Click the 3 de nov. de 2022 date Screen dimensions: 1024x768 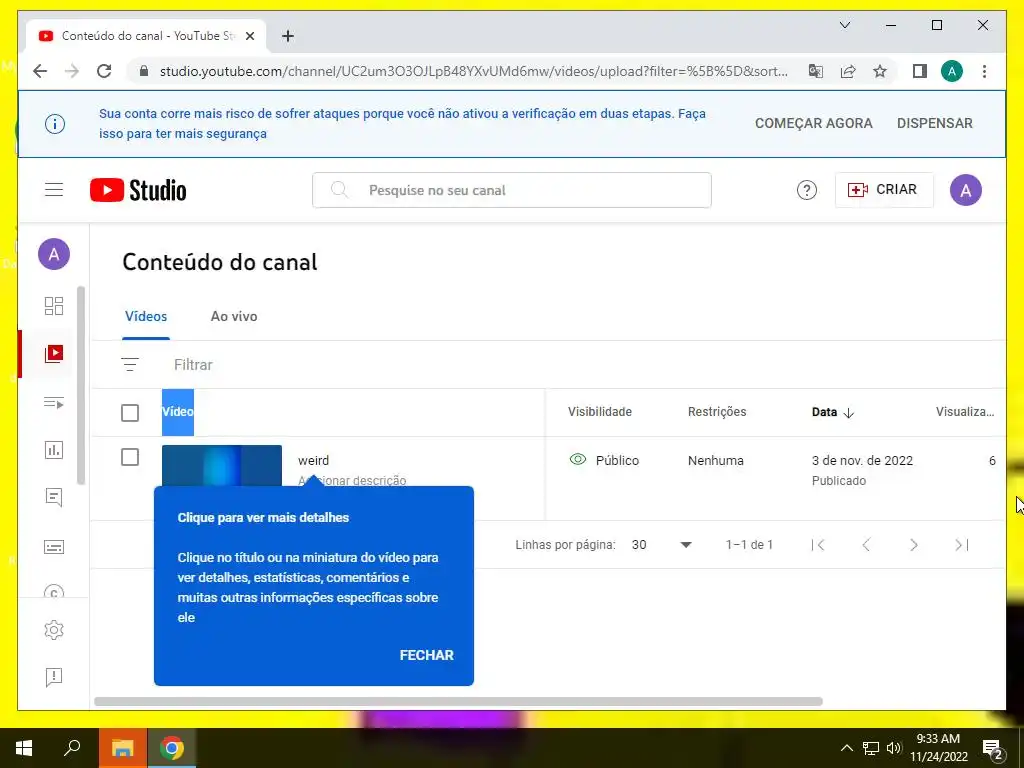click(862, 460)
